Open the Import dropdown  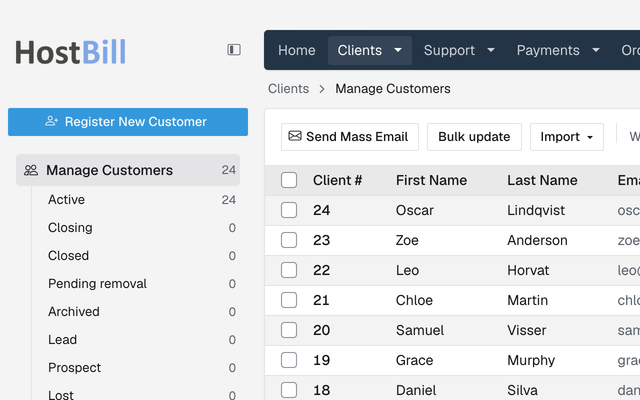(567, 137)
